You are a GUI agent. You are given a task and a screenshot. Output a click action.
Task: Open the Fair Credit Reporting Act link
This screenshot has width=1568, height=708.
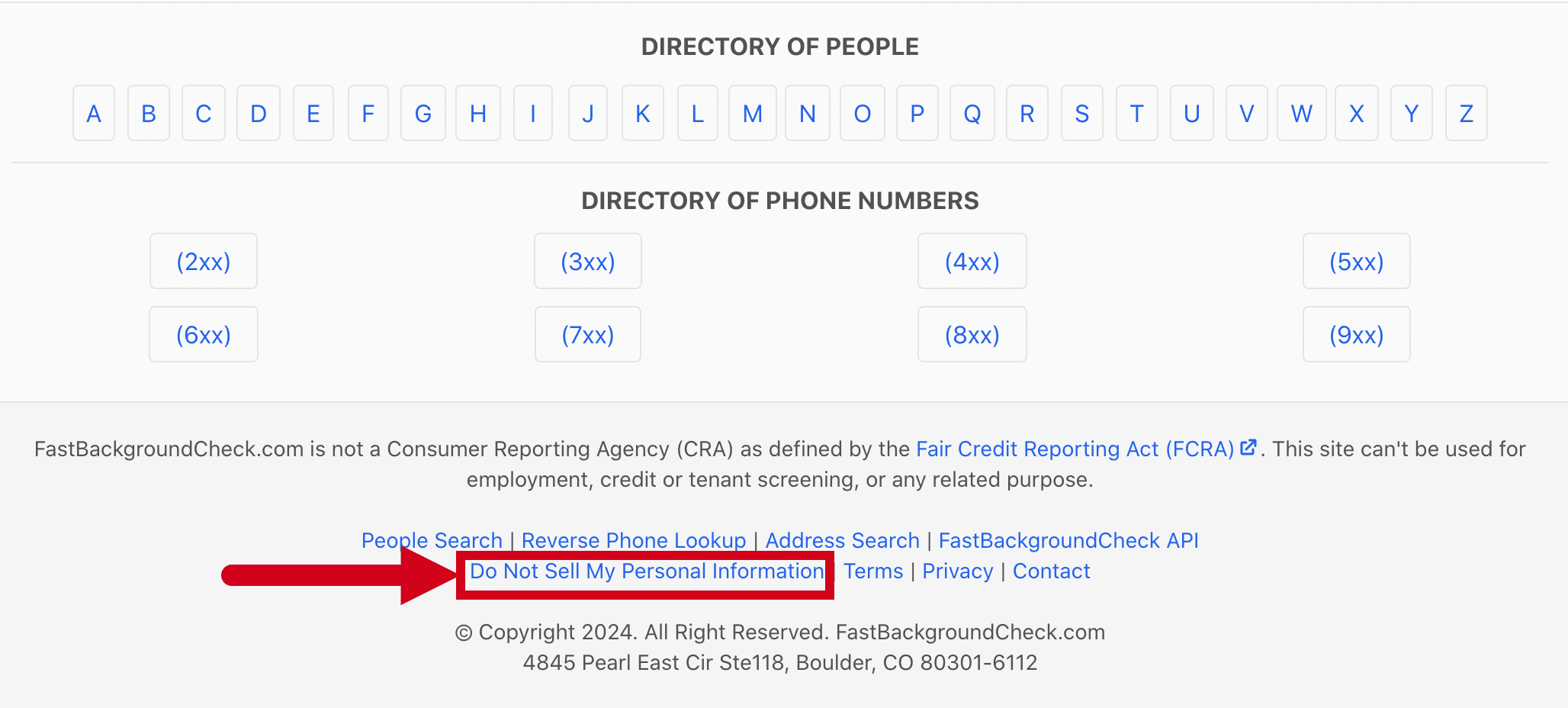tap(1075, 449)
